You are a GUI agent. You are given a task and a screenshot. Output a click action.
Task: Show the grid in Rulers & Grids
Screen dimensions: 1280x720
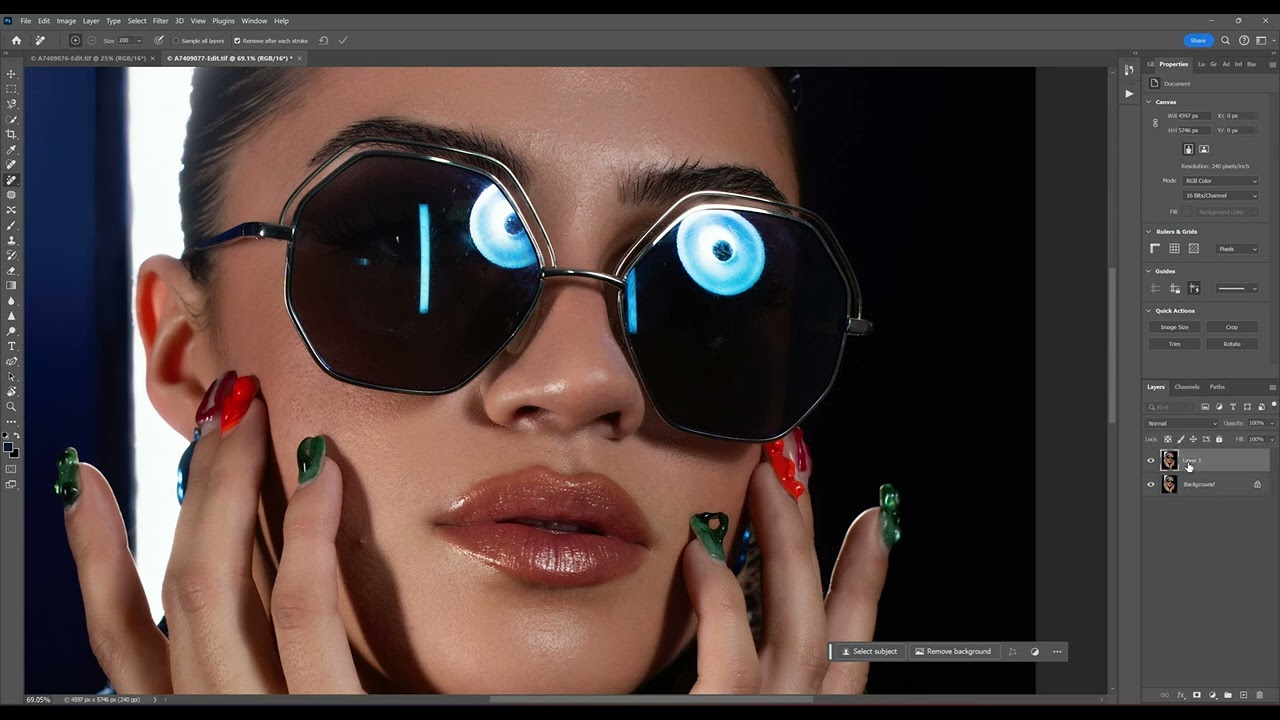point(1174,248)
